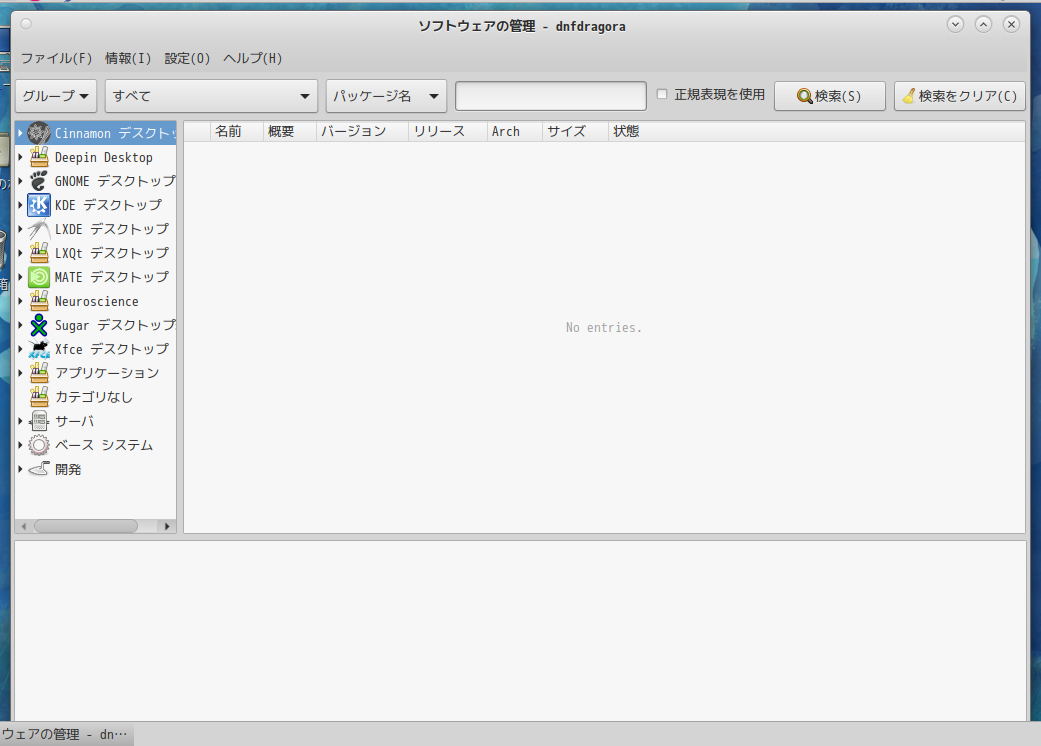The height and width of the screenshot is (746, 1041).
Task: Select the アプリケーション tree row
Action: [x=96, y=373]
